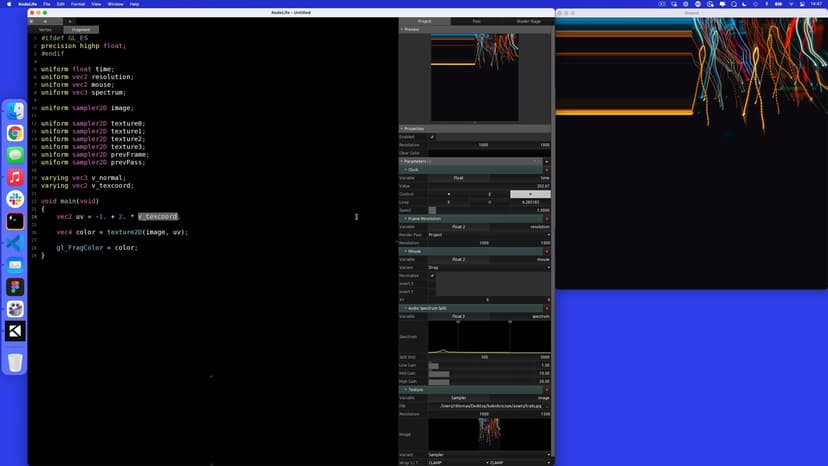828x466 pixels.
Task: Collapse the Audio Spectrum Split section
Action: click(x=403, y=308)
